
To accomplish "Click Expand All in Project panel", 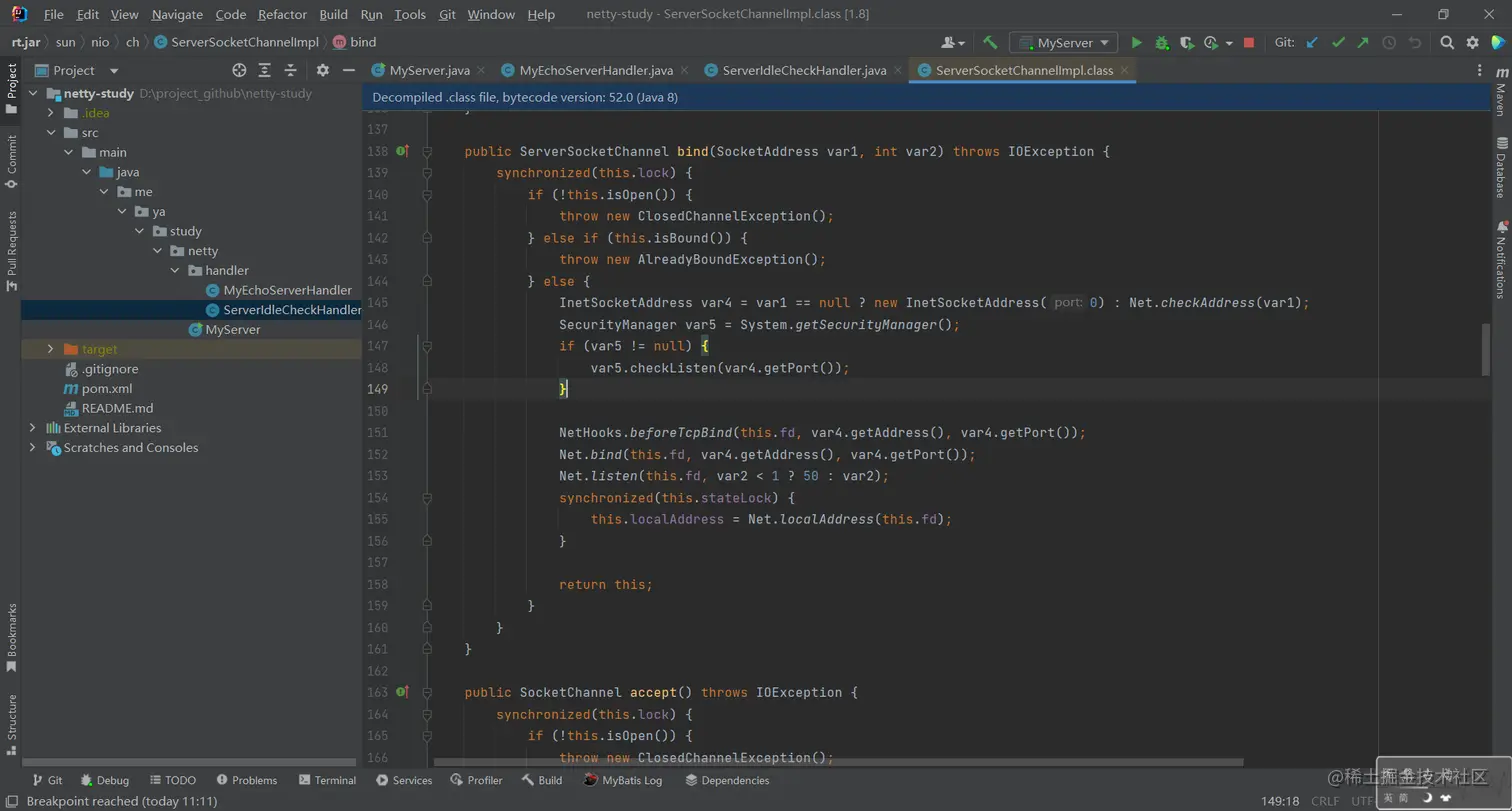I will pyautogui.click(x=265, y=70).
